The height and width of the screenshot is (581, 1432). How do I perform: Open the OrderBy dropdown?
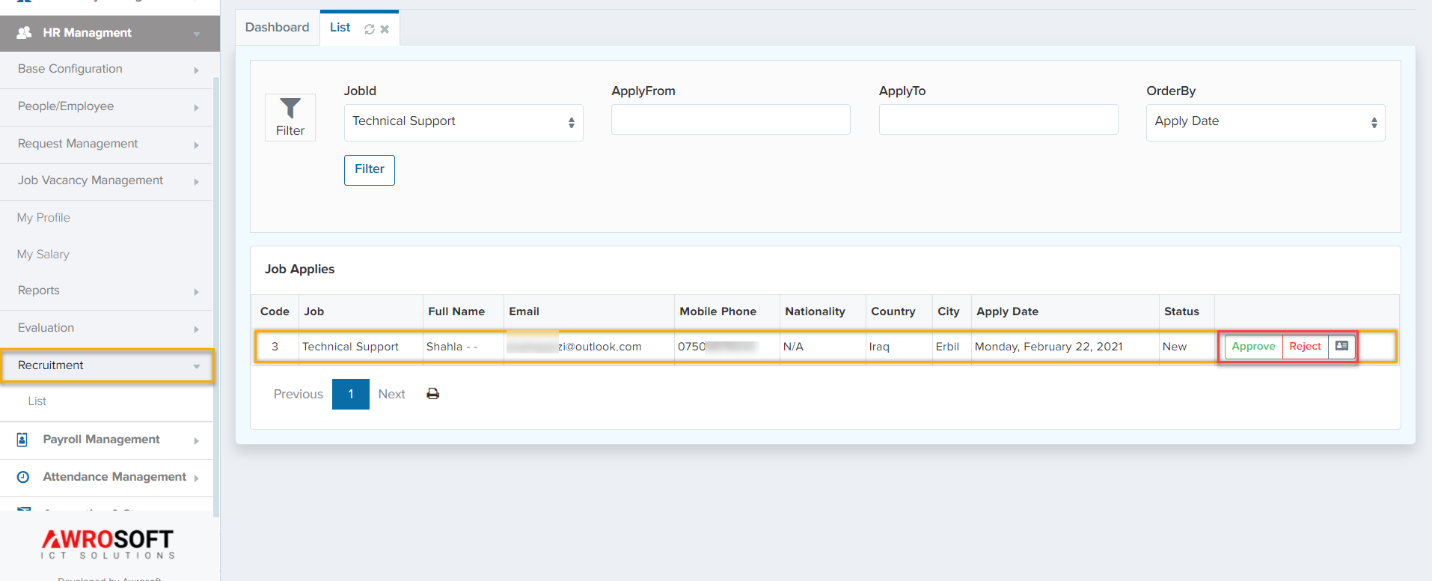point(1265,122)
